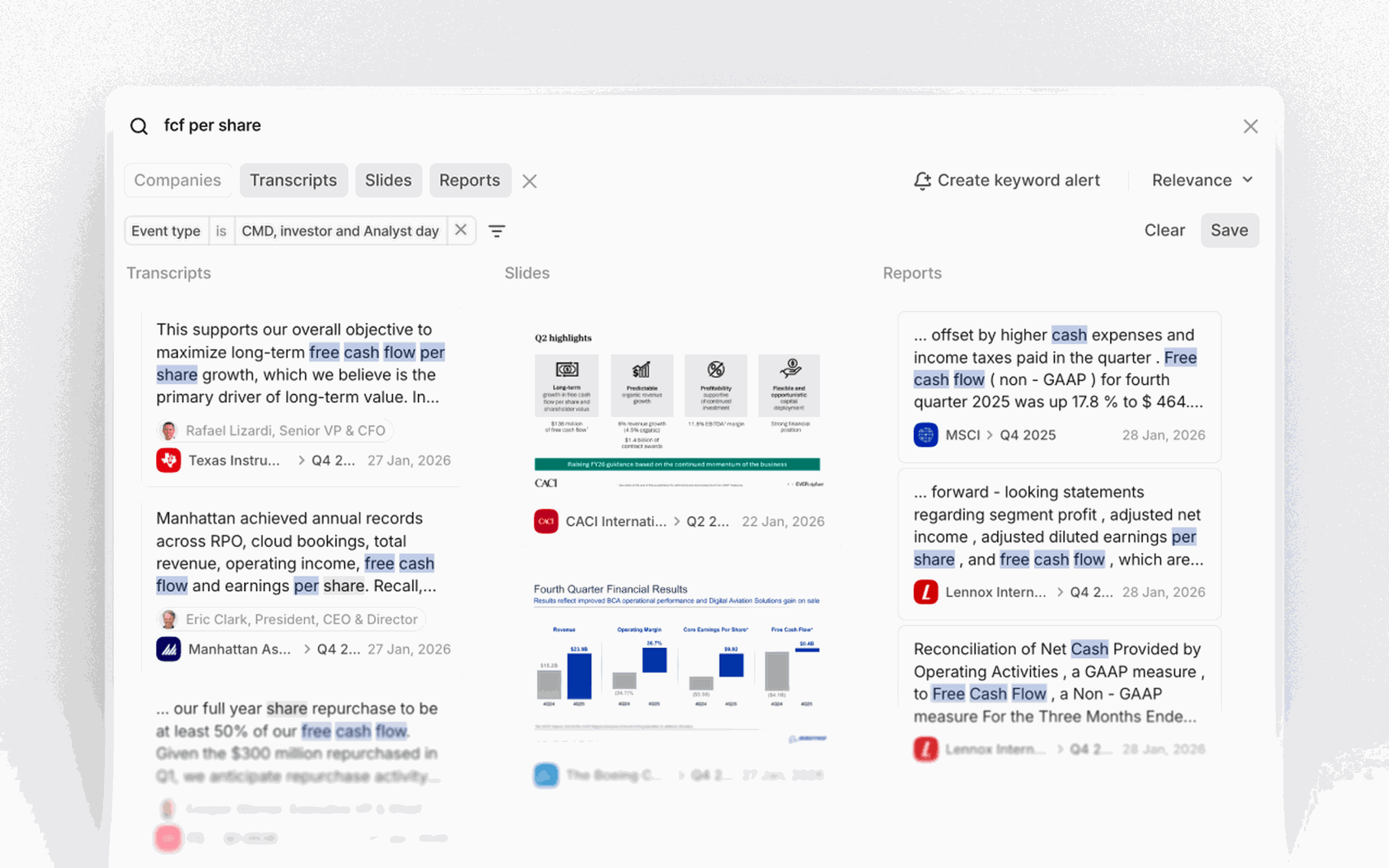Click the search magnifier icon
This screenshot has height=868, width=1389.
coord(139,126)
